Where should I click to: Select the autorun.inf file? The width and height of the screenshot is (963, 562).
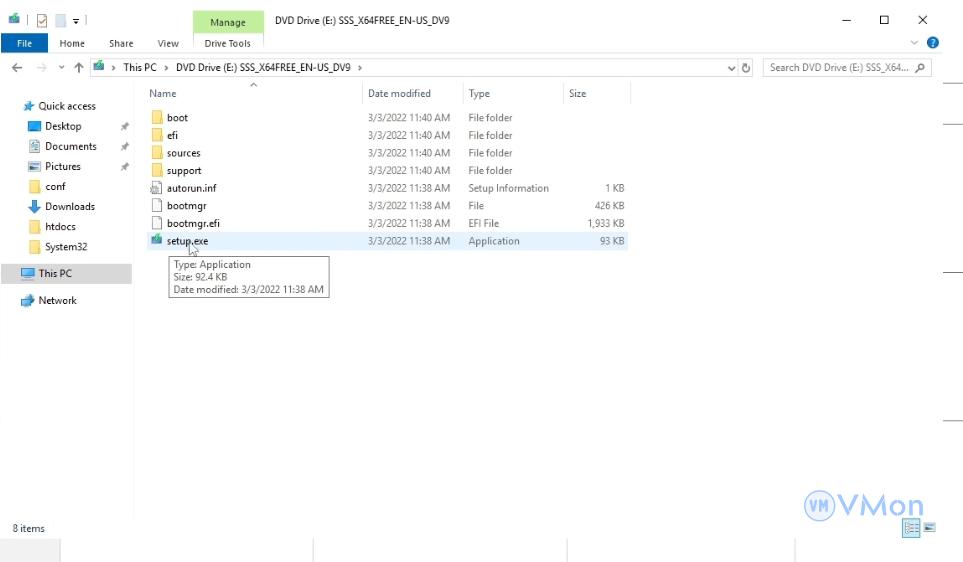(x=191, y=188)
